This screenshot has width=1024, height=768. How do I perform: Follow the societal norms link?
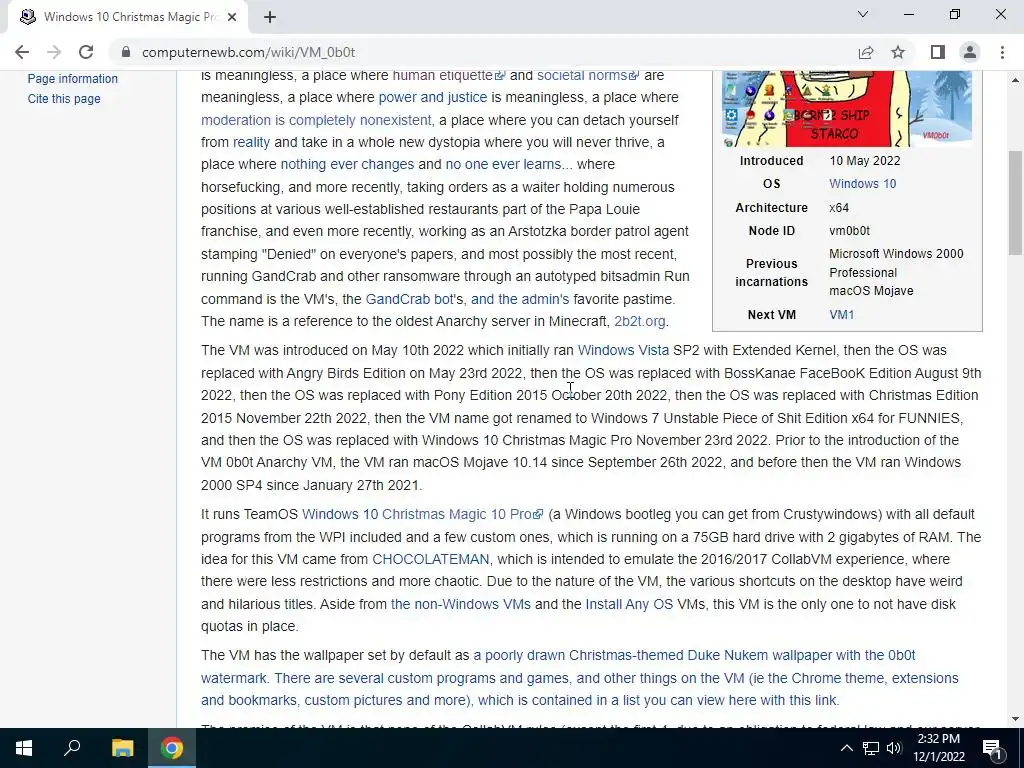[x=587, y=75]
